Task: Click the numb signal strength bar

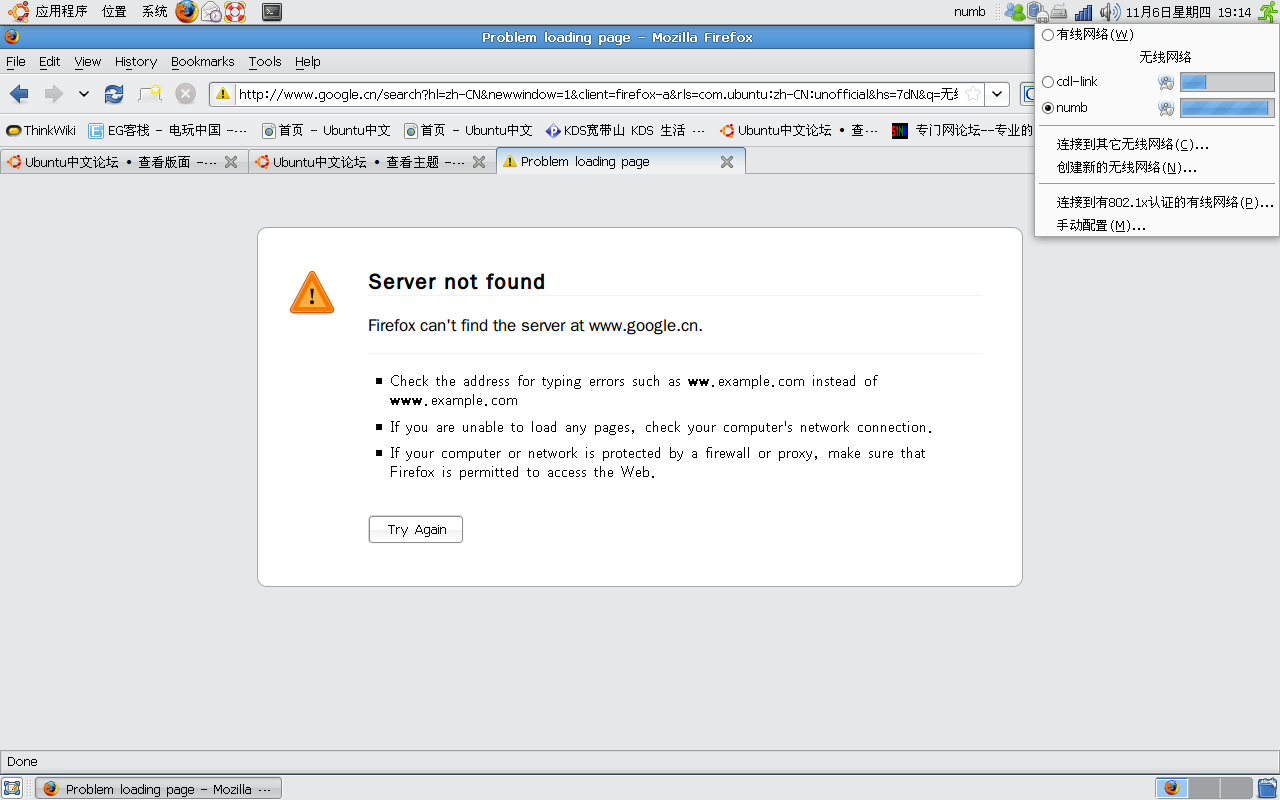Action: (1227, 108)
